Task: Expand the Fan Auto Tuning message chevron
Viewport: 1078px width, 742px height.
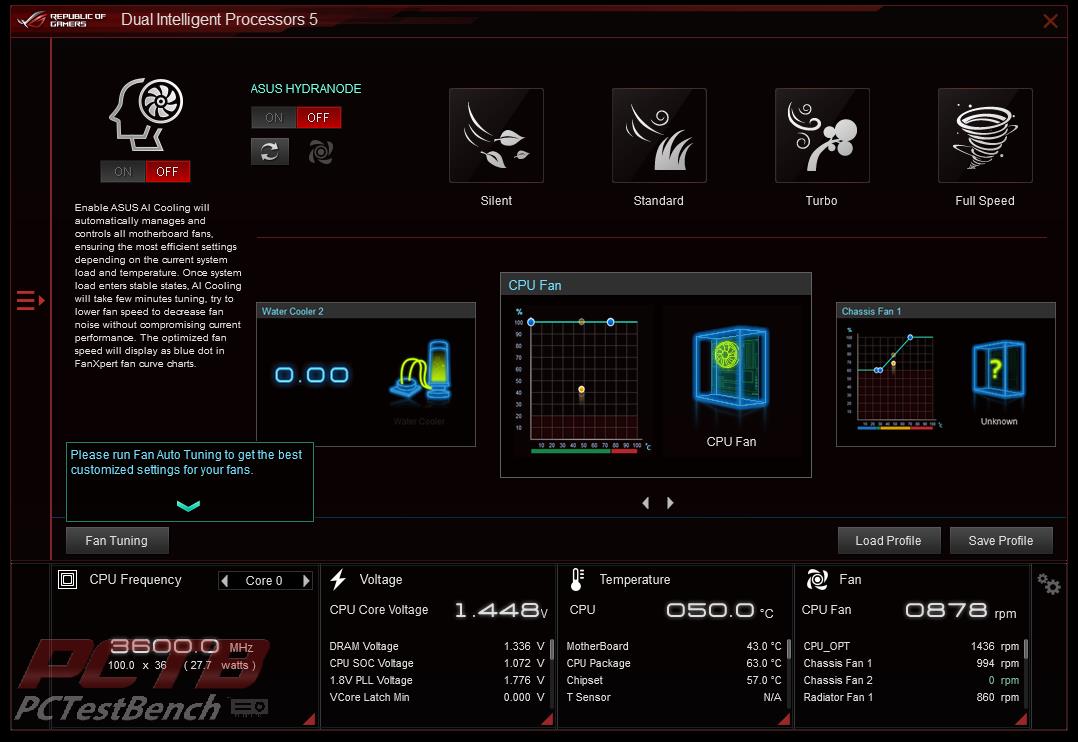Action: pos(188,506)
